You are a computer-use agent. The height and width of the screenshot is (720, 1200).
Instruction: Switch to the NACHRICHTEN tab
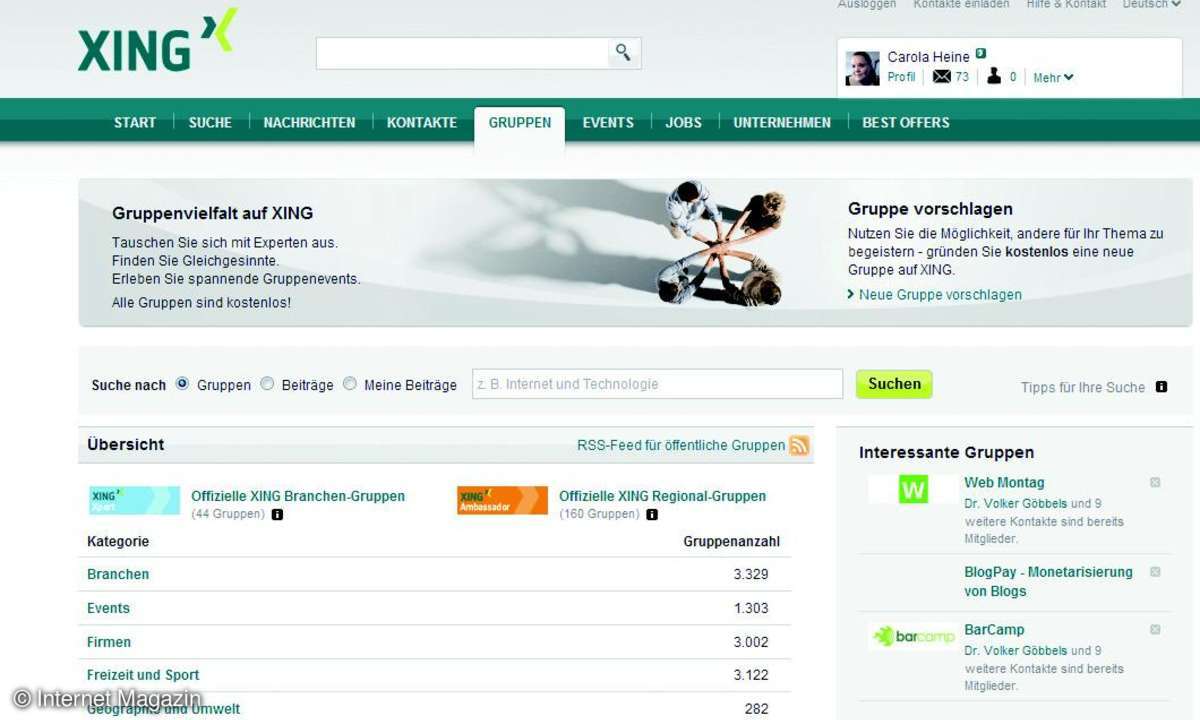[x=309, y=123]
